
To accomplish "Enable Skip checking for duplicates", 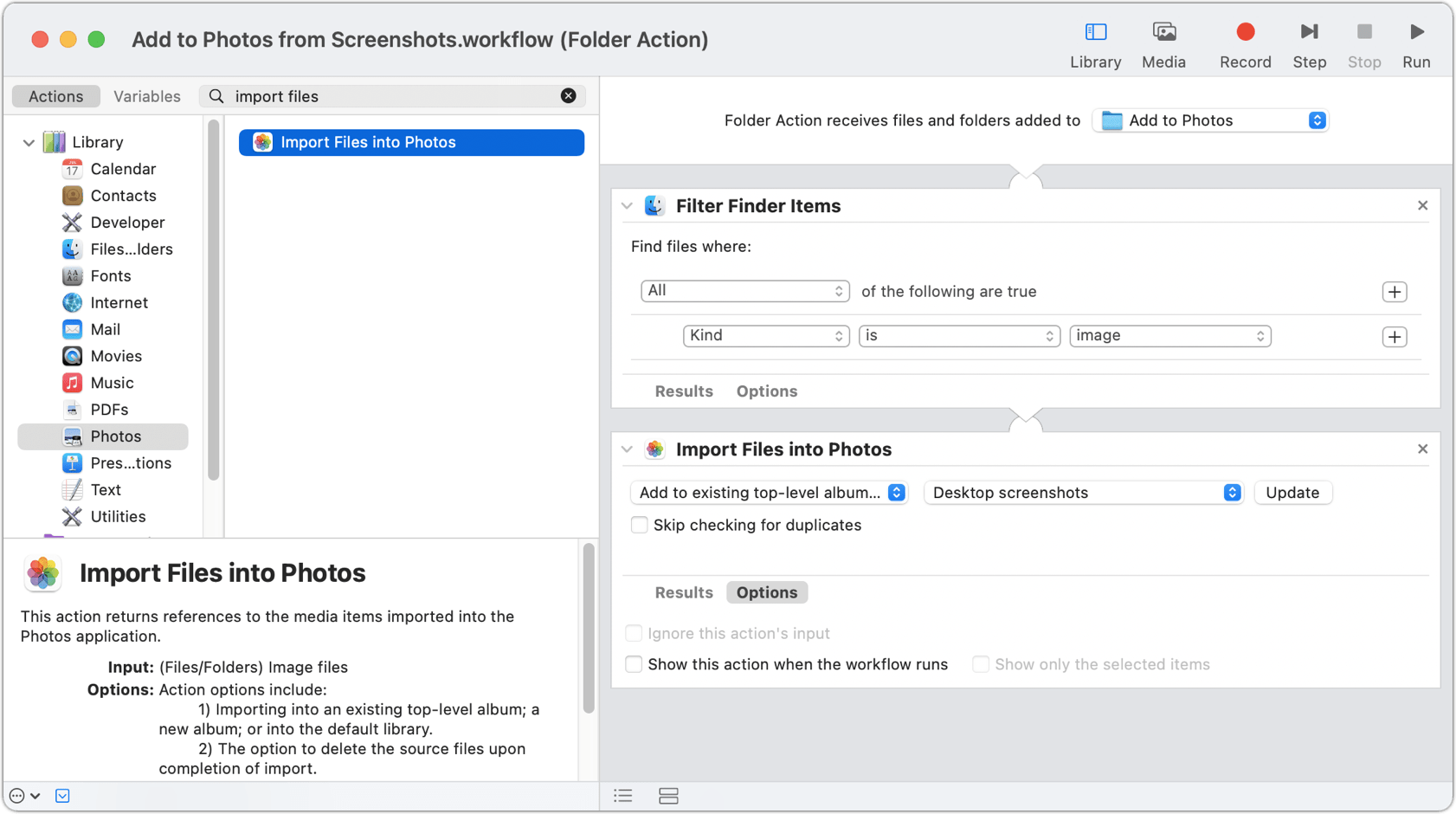I will click(x=639, y=525).
